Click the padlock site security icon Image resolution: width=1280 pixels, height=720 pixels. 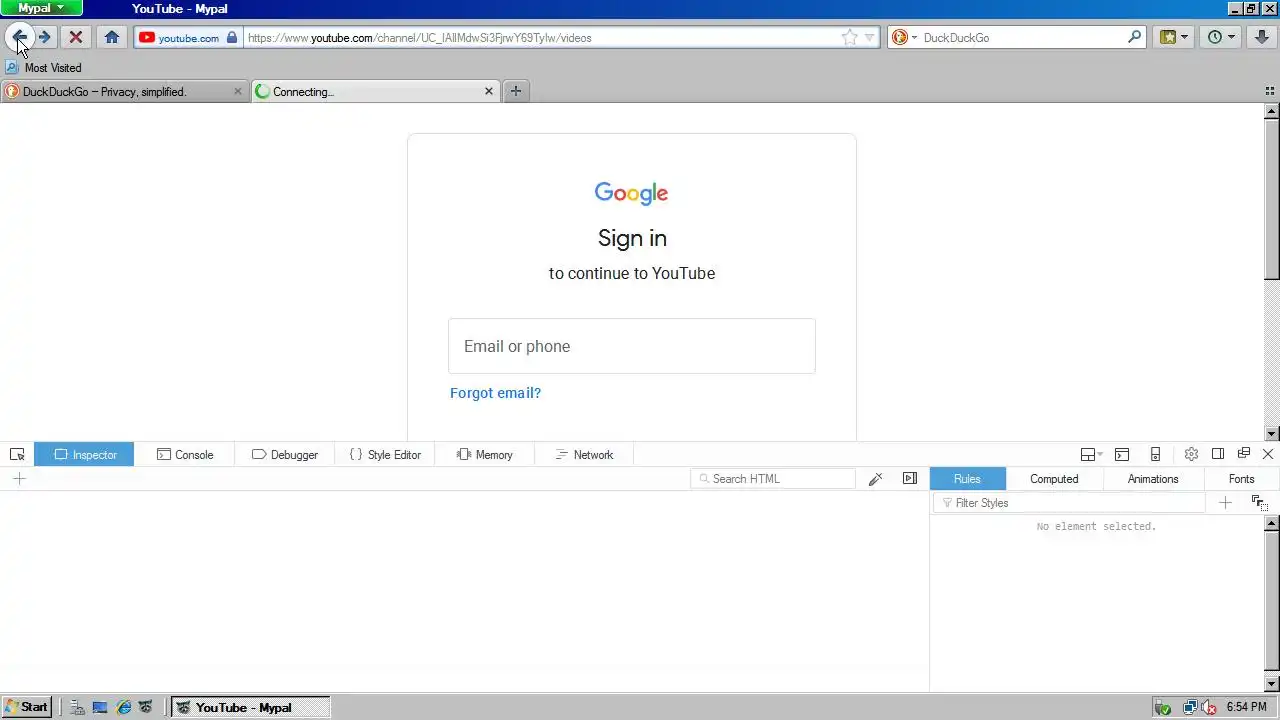(x=232, y=37)
